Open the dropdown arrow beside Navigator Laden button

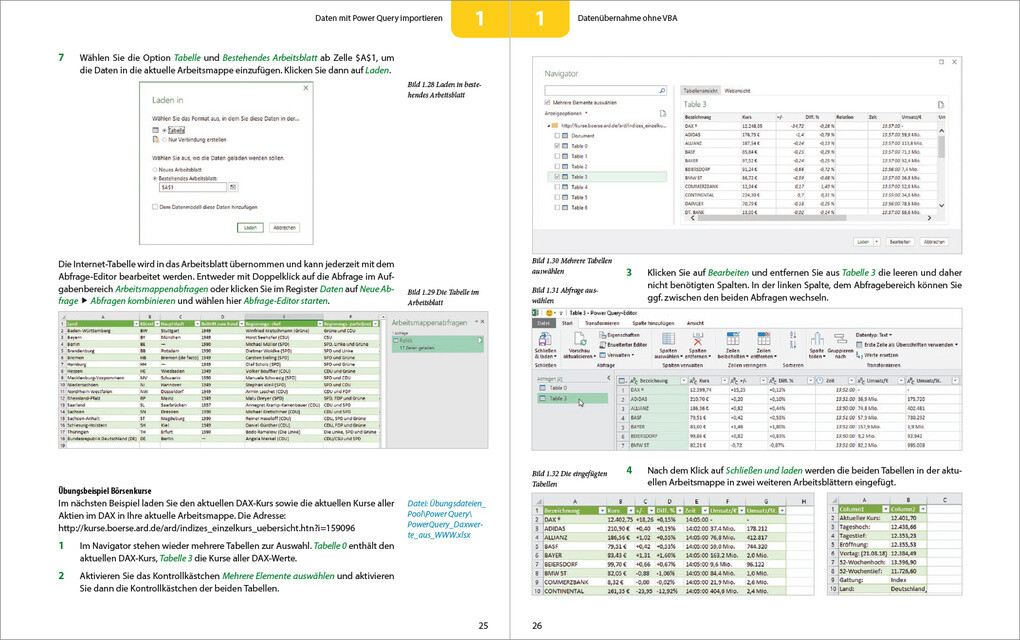tap(876, 241)
